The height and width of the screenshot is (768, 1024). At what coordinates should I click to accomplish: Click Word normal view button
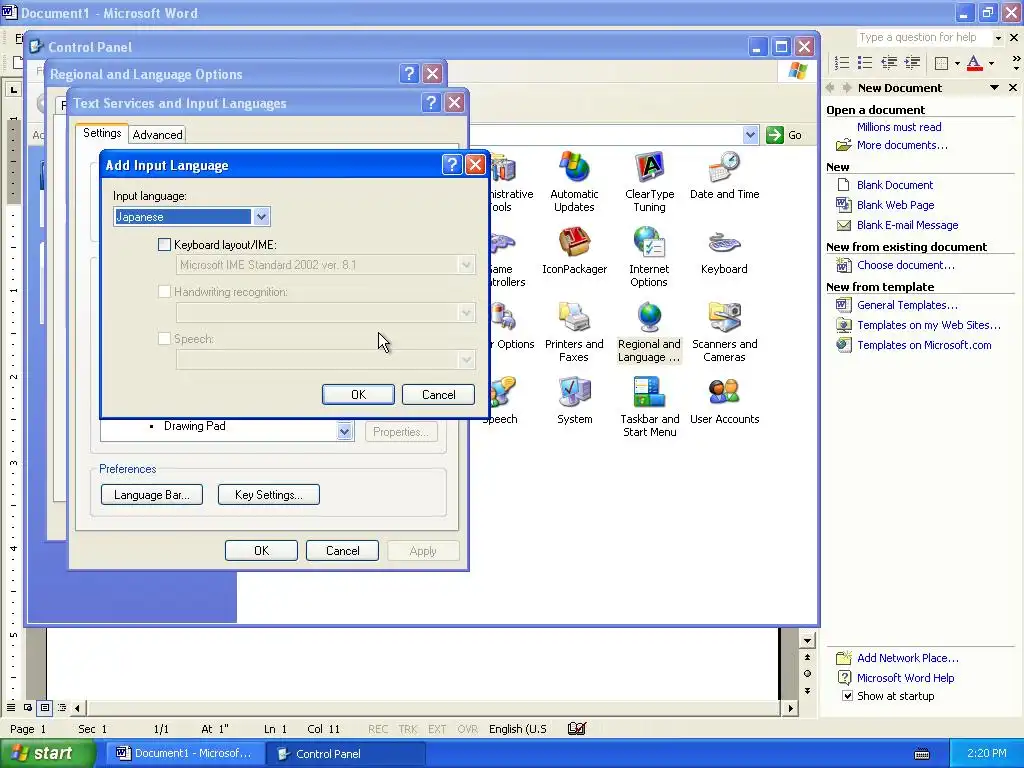click(11, 707)
